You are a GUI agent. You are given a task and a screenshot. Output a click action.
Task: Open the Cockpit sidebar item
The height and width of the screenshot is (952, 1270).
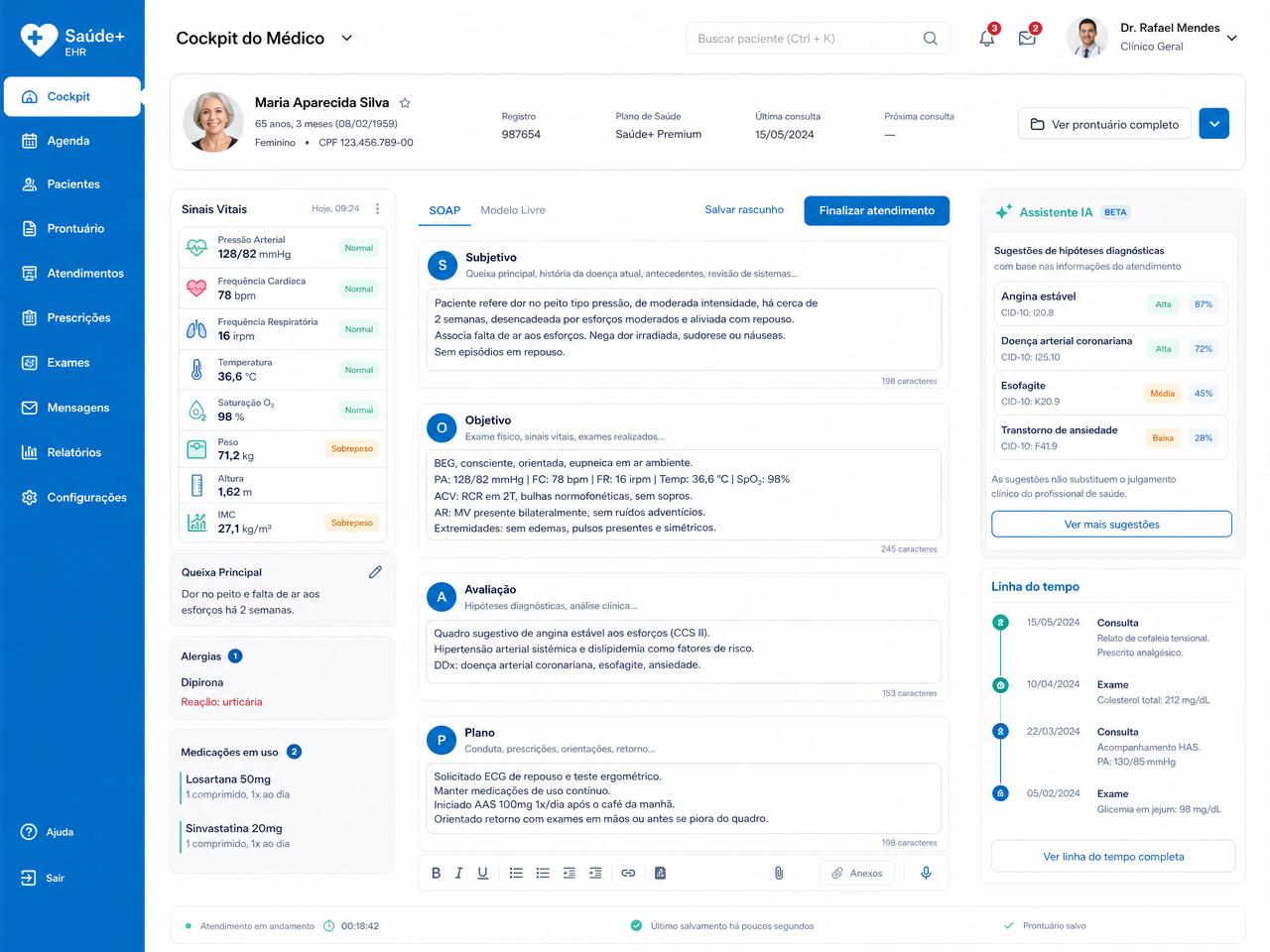[x=71, y=96]
